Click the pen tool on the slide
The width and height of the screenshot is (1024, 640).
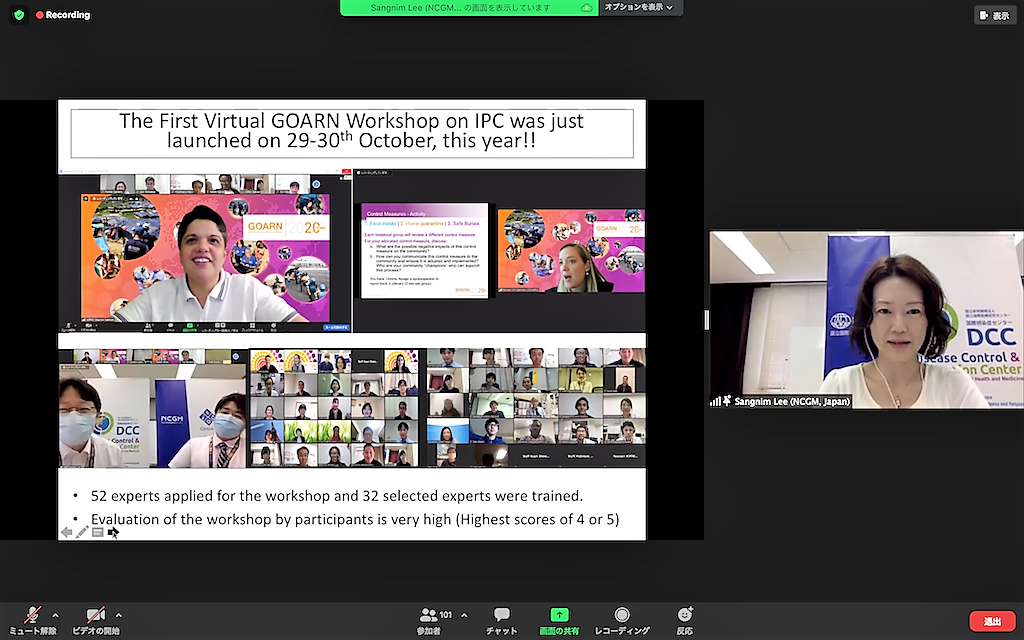point(82,532)
